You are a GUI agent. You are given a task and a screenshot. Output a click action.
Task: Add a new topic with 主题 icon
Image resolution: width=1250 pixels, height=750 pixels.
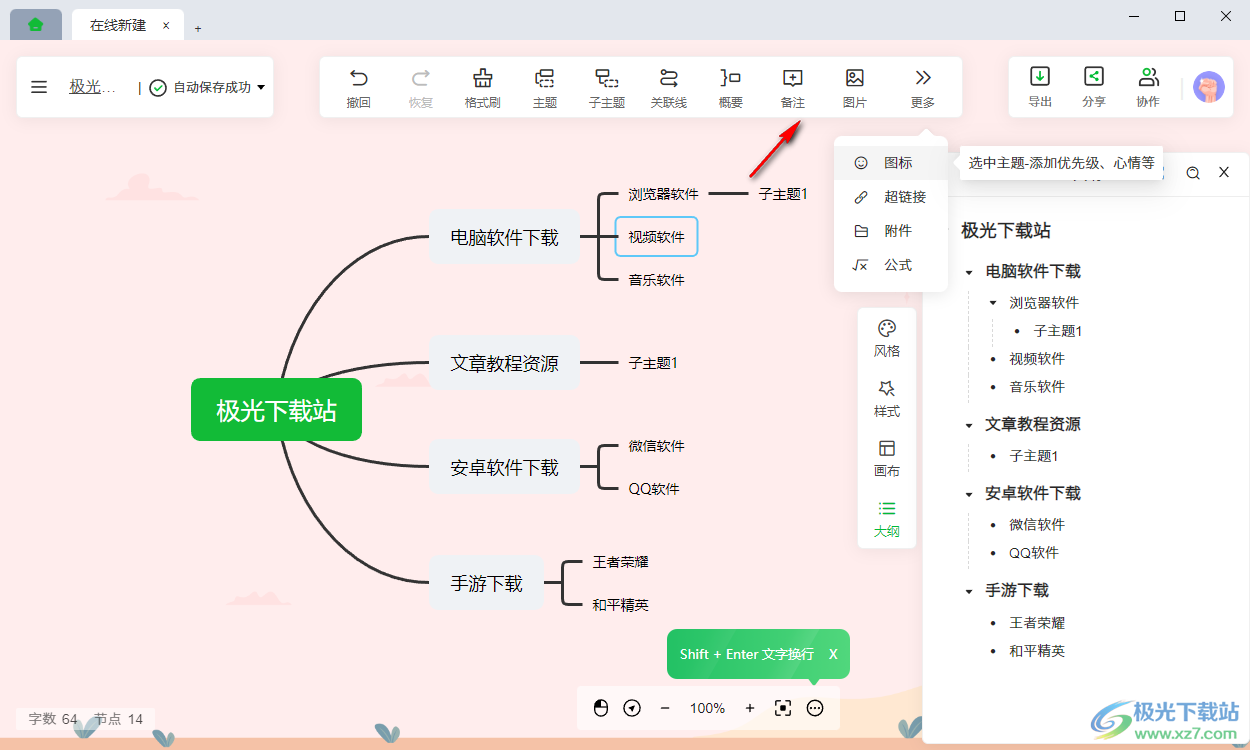[545, 78]
